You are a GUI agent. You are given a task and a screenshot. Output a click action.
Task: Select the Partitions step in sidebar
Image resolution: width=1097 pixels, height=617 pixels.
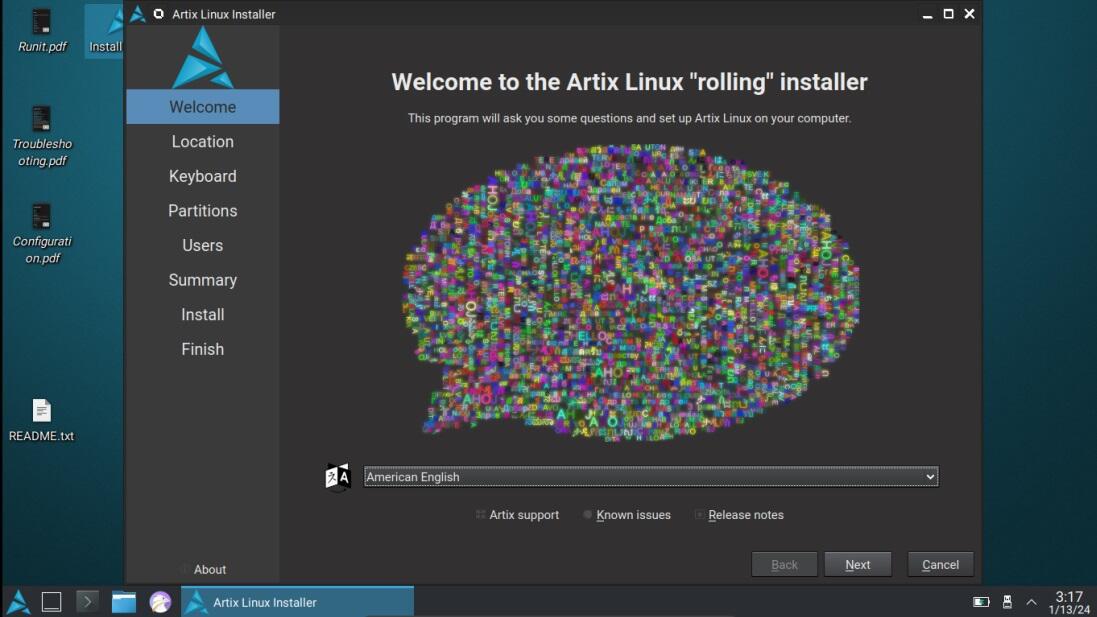pos(203,211)
